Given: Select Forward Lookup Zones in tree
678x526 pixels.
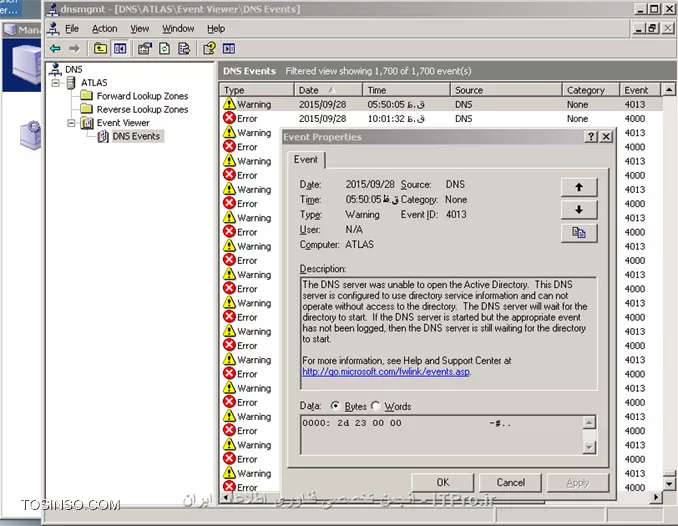Looking at the screenshot, I should pos(142,96).
